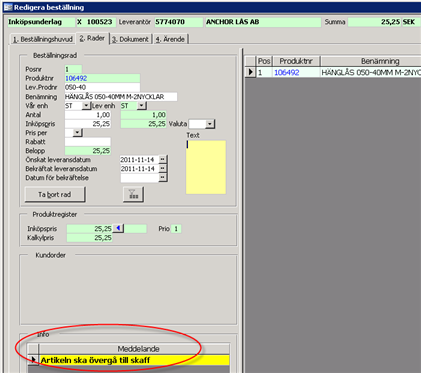Switch to the 1. Beställningshuvud tab

42,39
